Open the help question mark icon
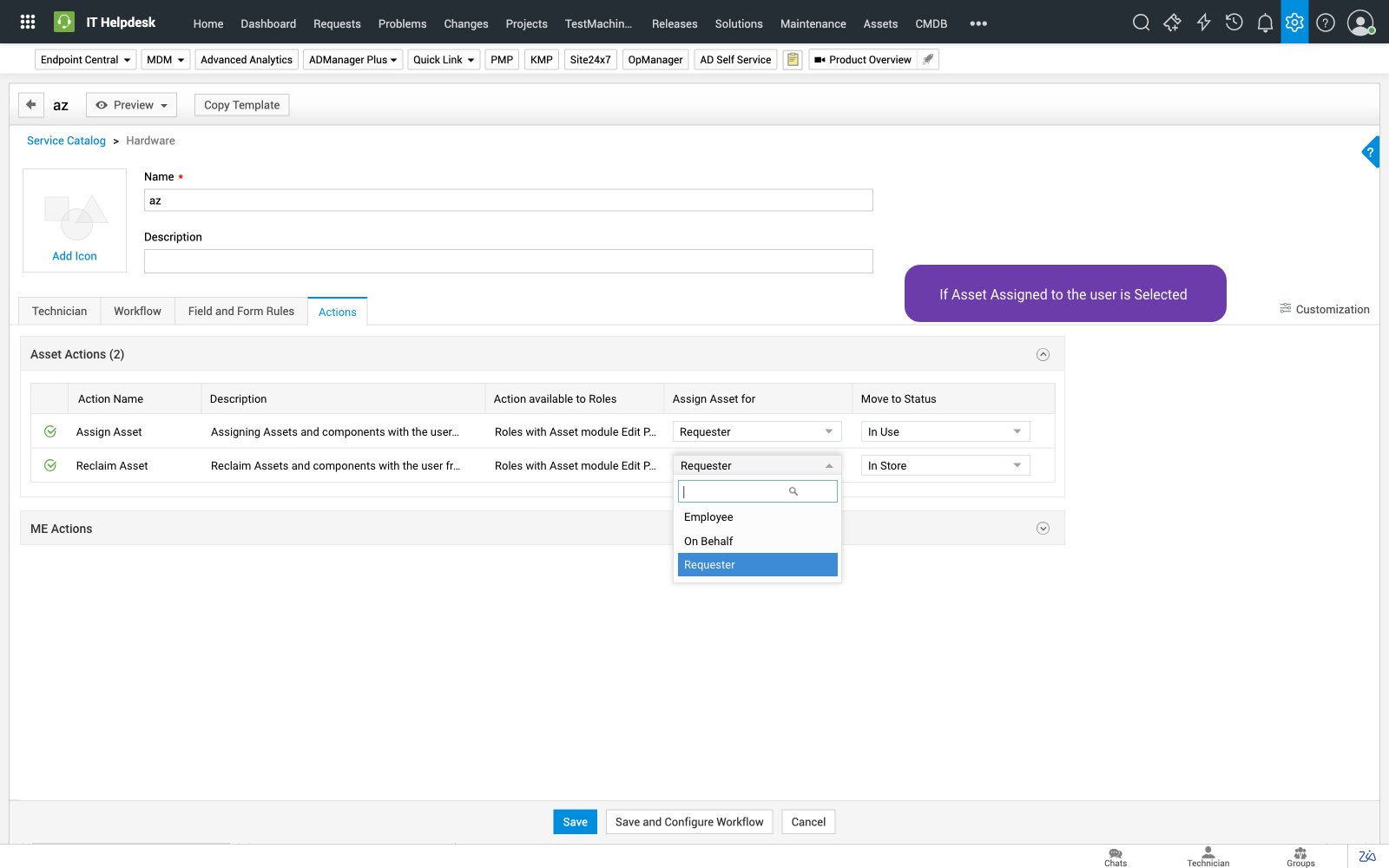 pos(1326,23)
